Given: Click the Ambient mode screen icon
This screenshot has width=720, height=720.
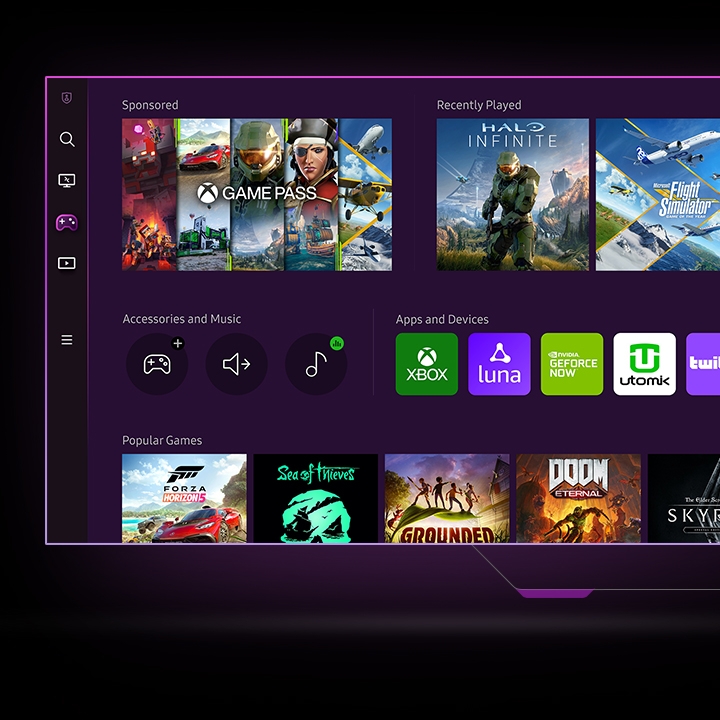Looking at the screenshot, I should click(67, 181).
